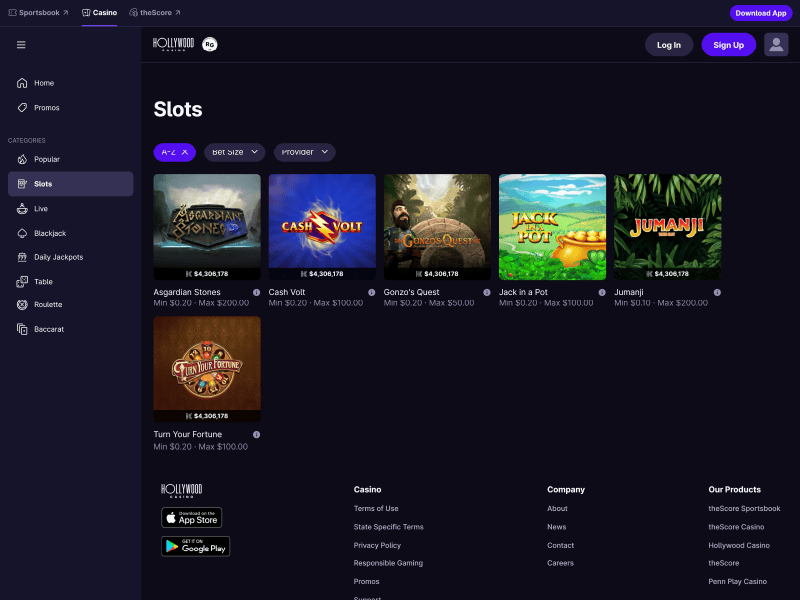Viewport: 800px width, 600px height.
Task: Click Sign Up button
Action: (729, 45)
